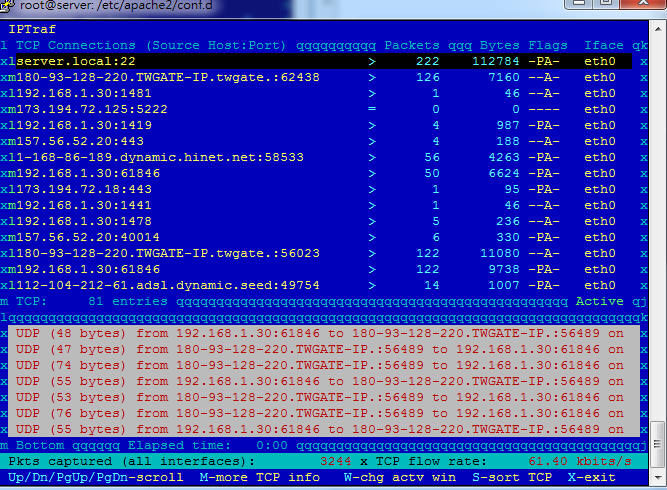Click the Elapsed time 0:00 value
The height and width of the screenshot is (490, 667).
pos(272,446)
